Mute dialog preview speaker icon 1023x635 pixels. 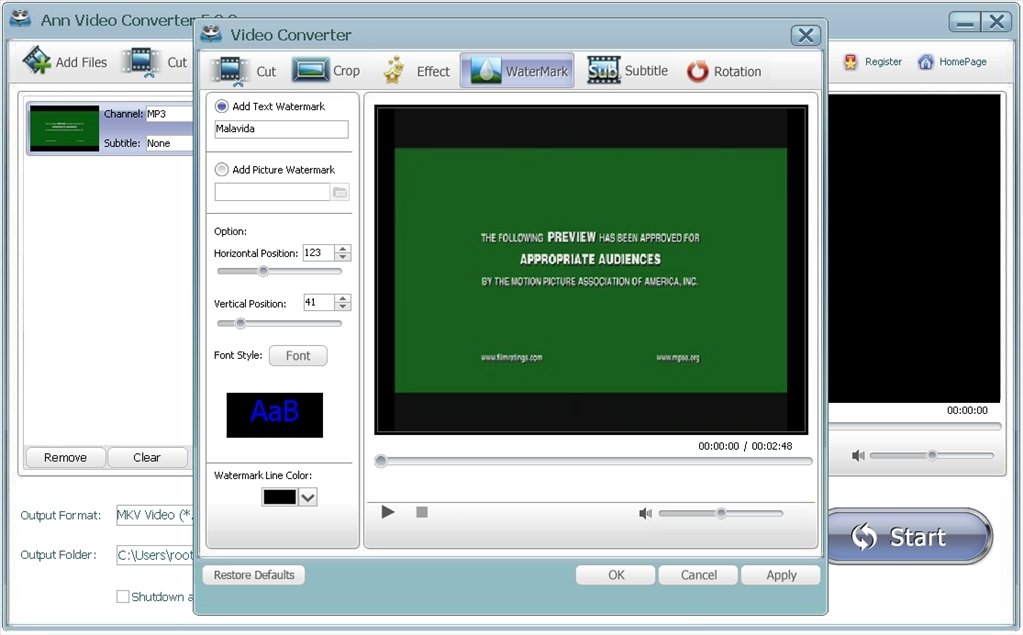(x=645, y=514)
